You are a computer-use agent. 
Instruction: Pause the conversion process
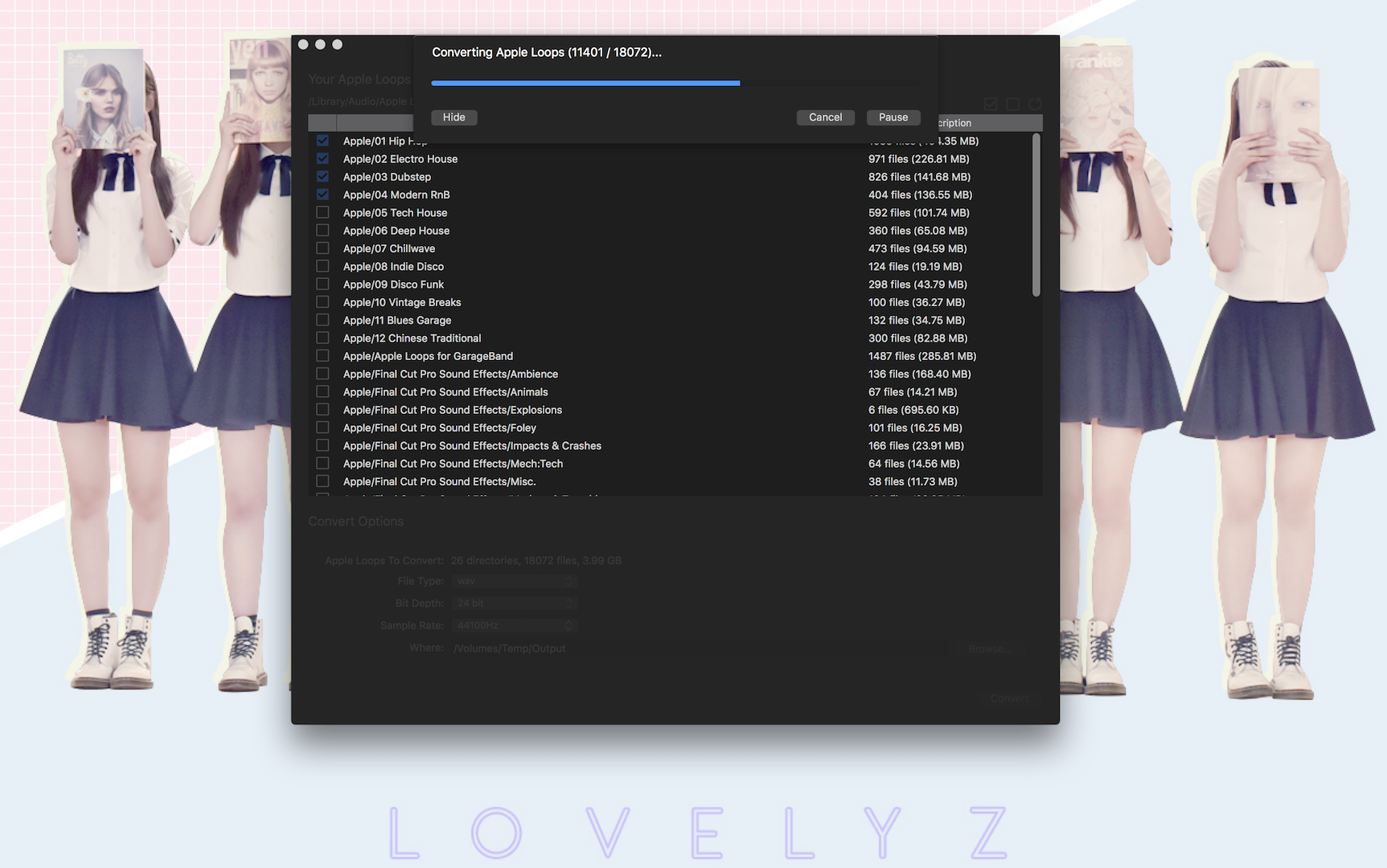coord(893,117)
